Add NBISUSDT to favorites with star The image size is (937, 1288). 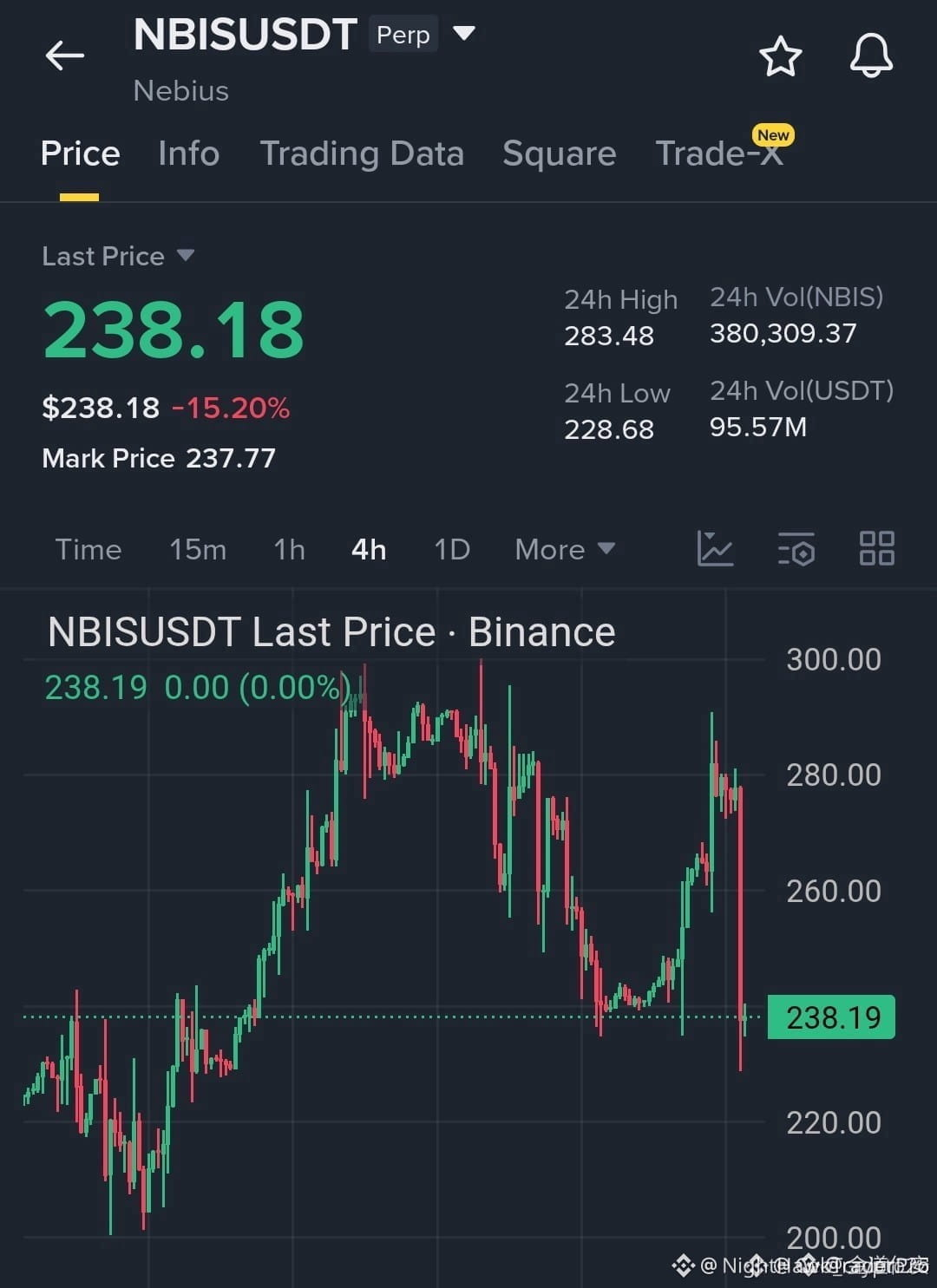coord(780,56)
